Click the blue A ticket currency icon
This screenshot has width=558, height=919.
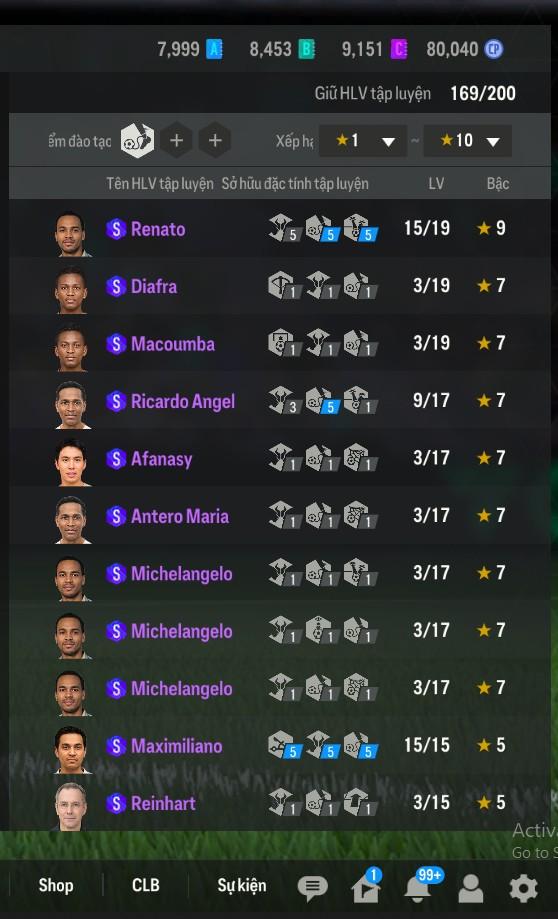(x=214, y=49)
